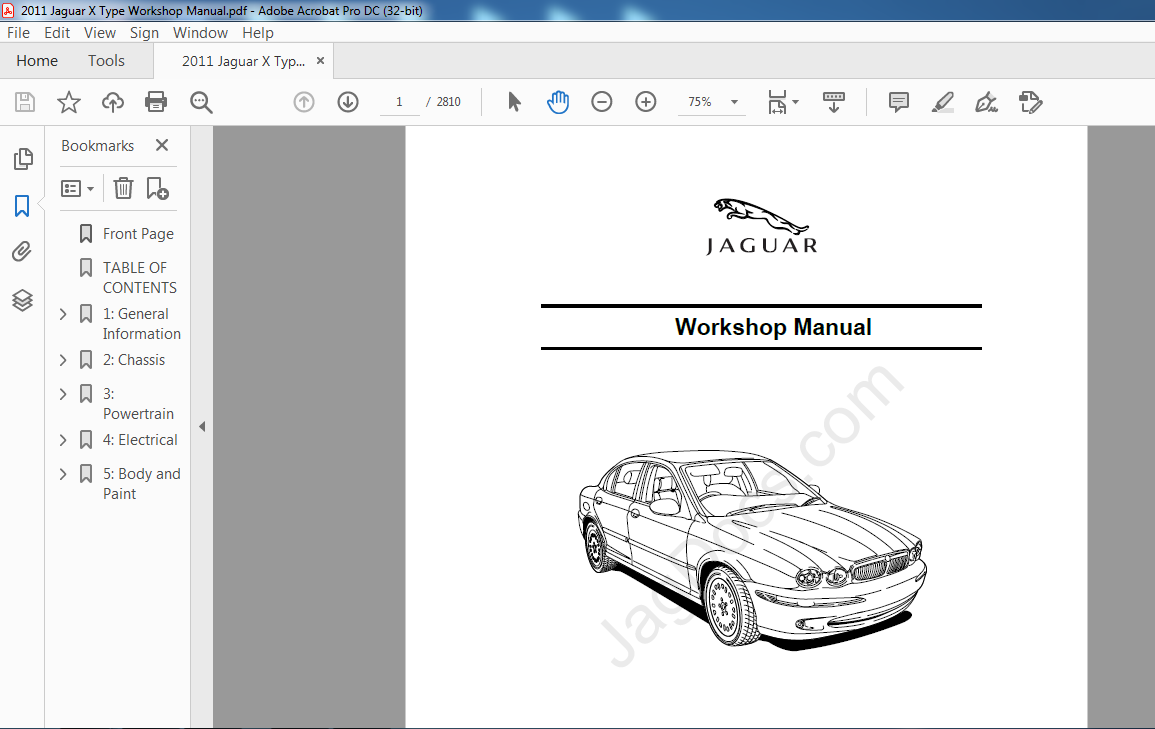Open the View menu
The image size is (1155, 729).
99,32
